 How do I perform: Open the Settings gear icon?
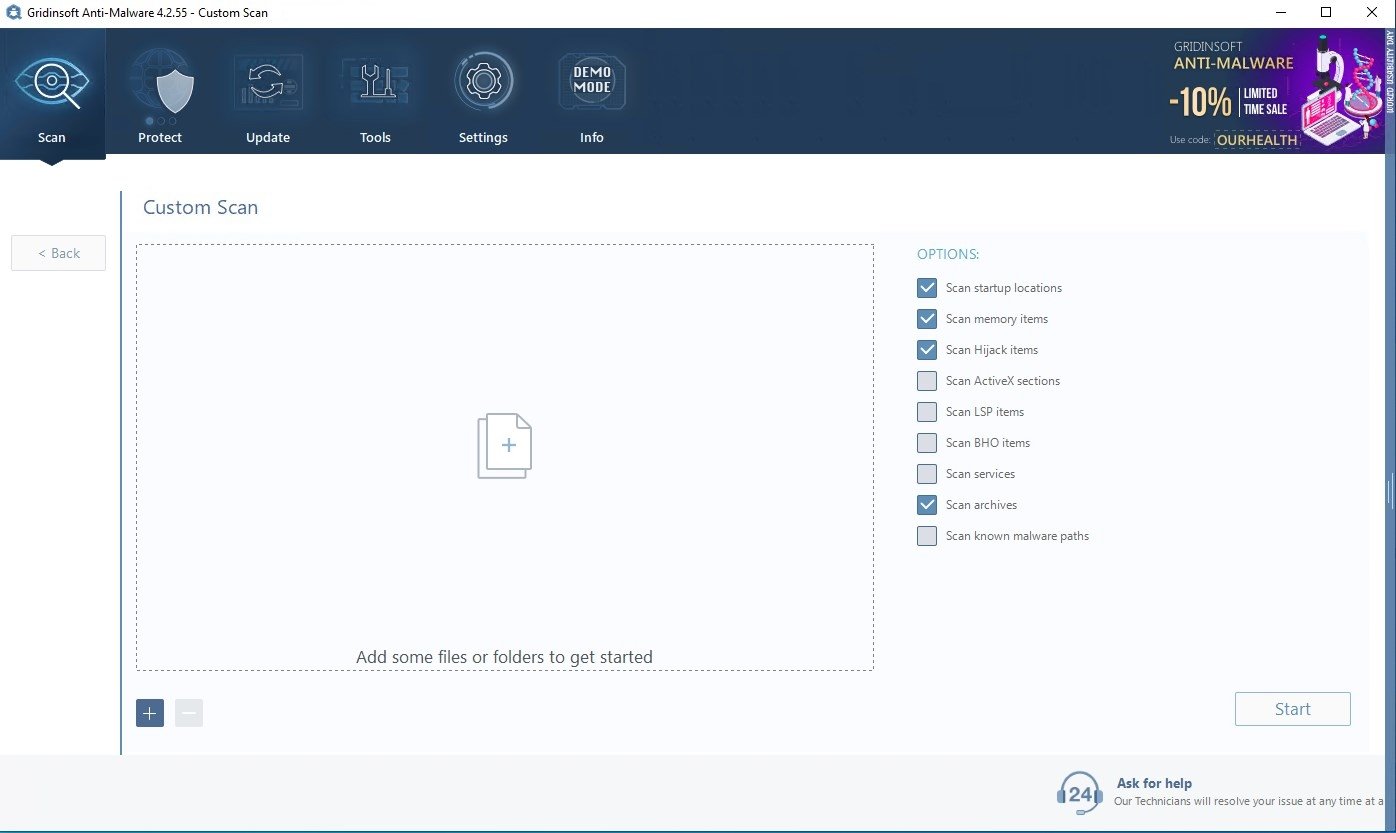[x=483, y=82]
